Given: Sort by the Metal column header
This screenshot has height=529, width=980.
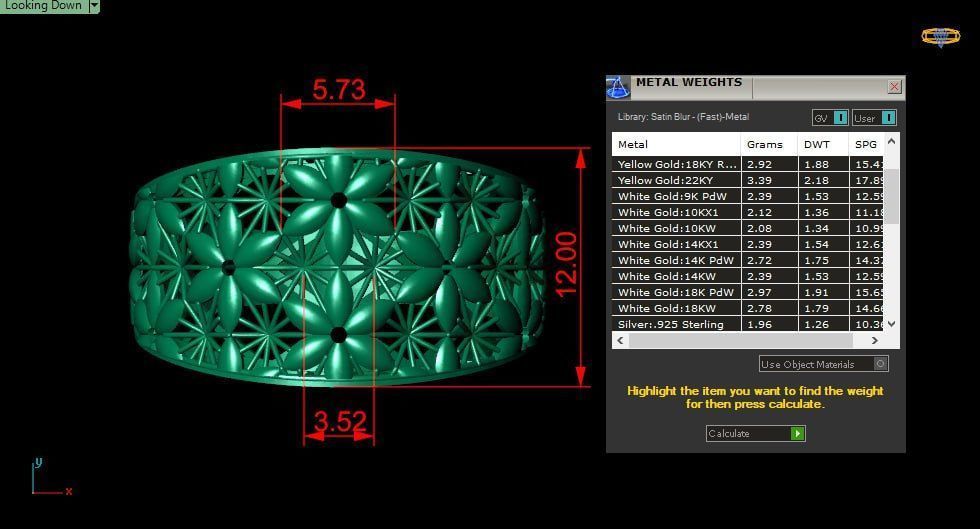Looking at the screenshot, I should pyautogui.click(x=676, y=144).
